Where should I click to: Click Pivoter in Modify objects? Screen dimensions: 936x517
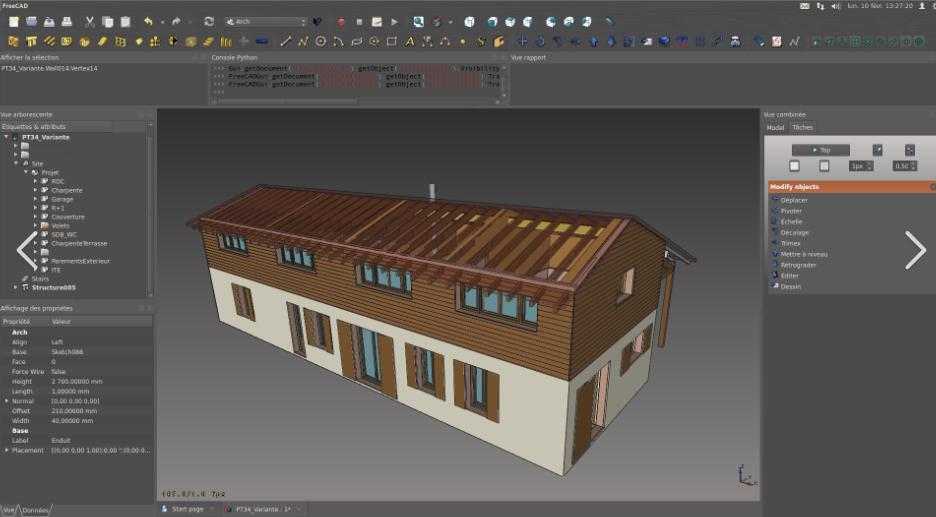point(791,211)
